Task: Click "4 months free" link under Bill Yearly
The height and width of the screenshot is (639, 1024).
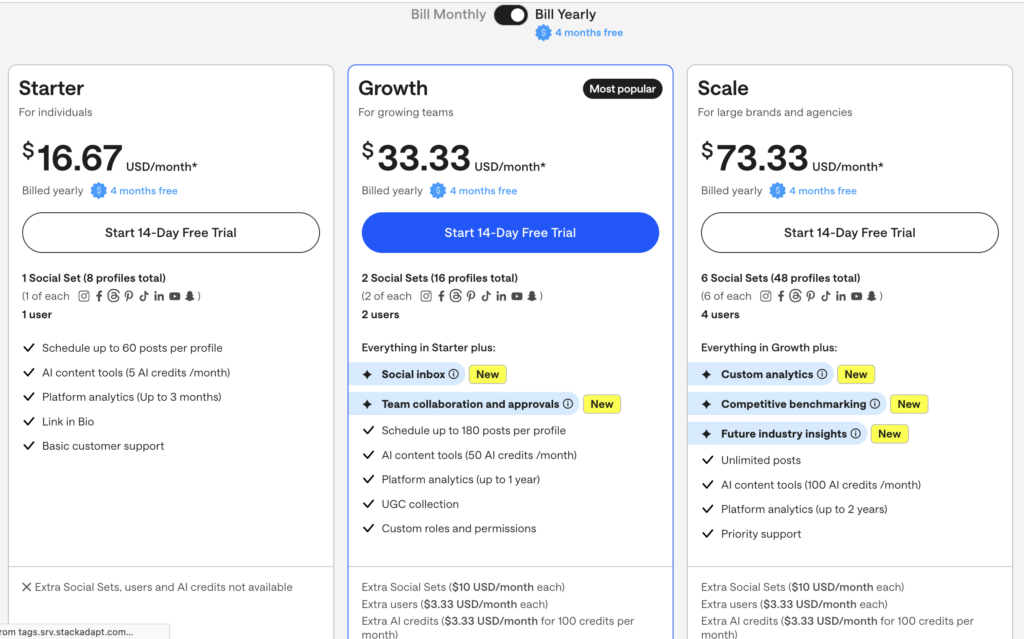Action: coord(588,33)
